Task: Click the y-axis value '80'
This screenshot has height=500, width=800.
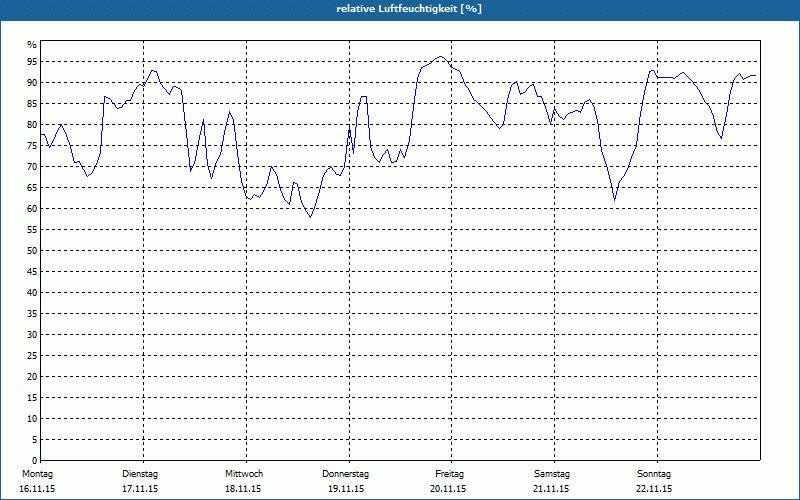Action: [x=32, y=124]
